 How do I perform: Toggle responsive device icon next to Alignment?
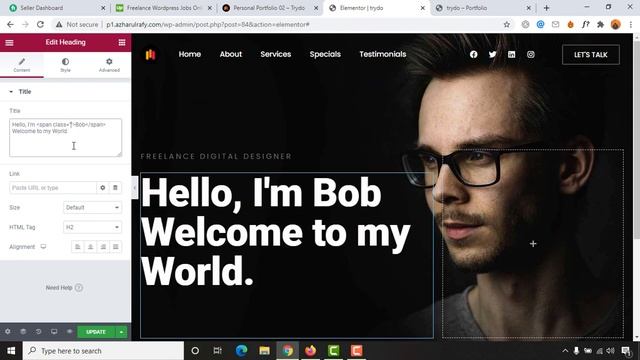[x=43, y=247]
